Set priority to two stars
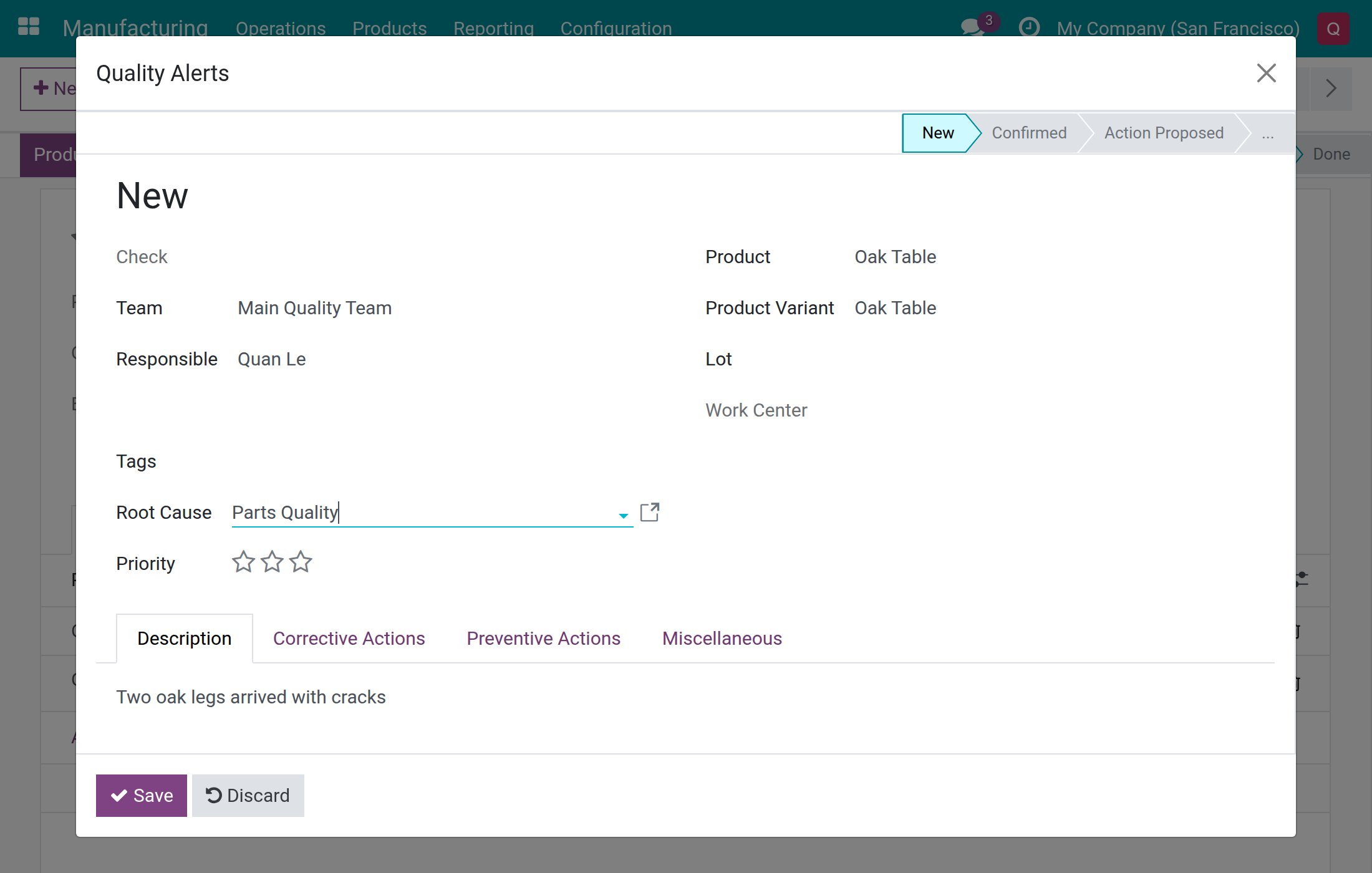Image resolution: width=1372 pixels, height=873 pixels. point(272,562)
